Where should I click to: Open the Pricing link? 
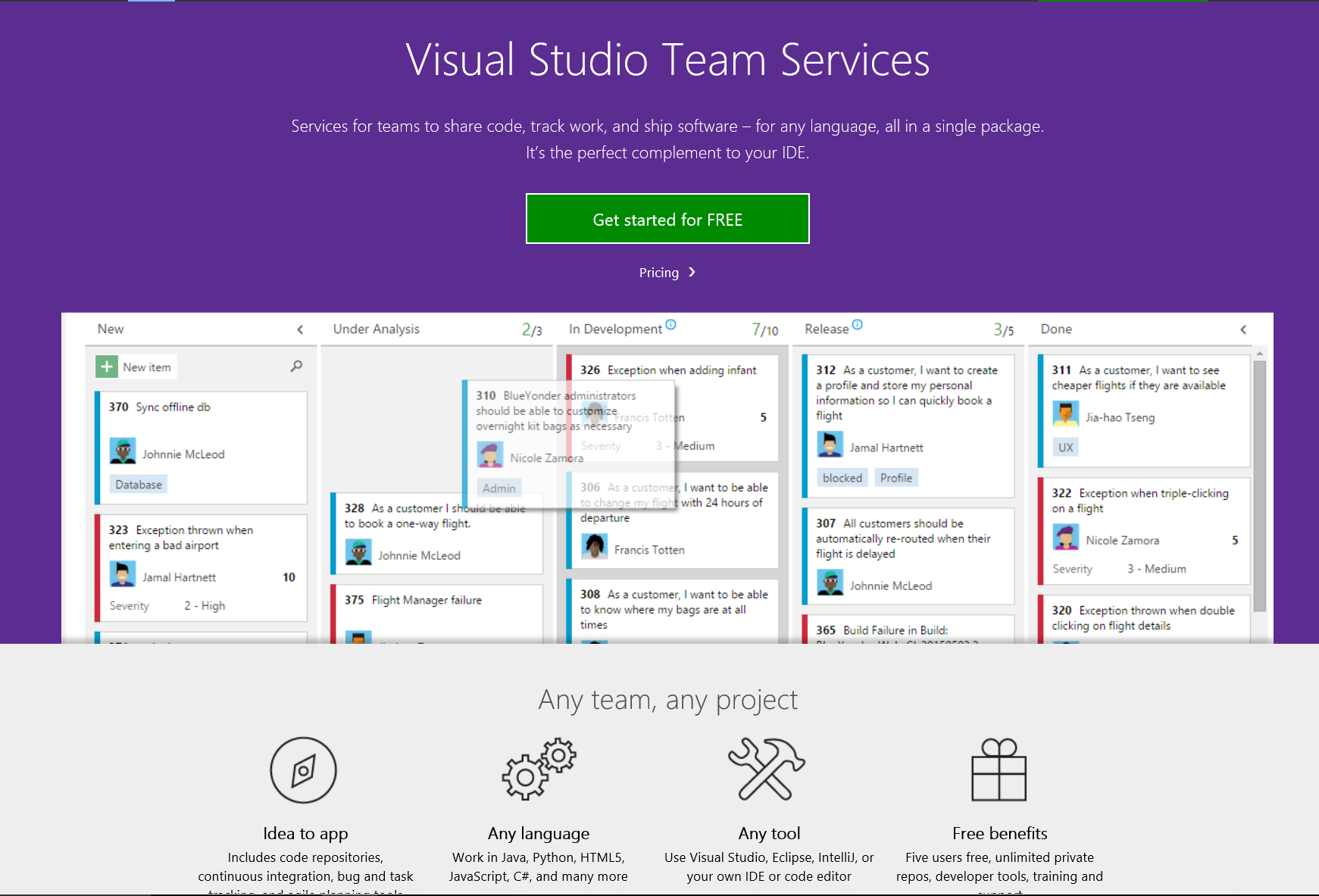point(658,273)
